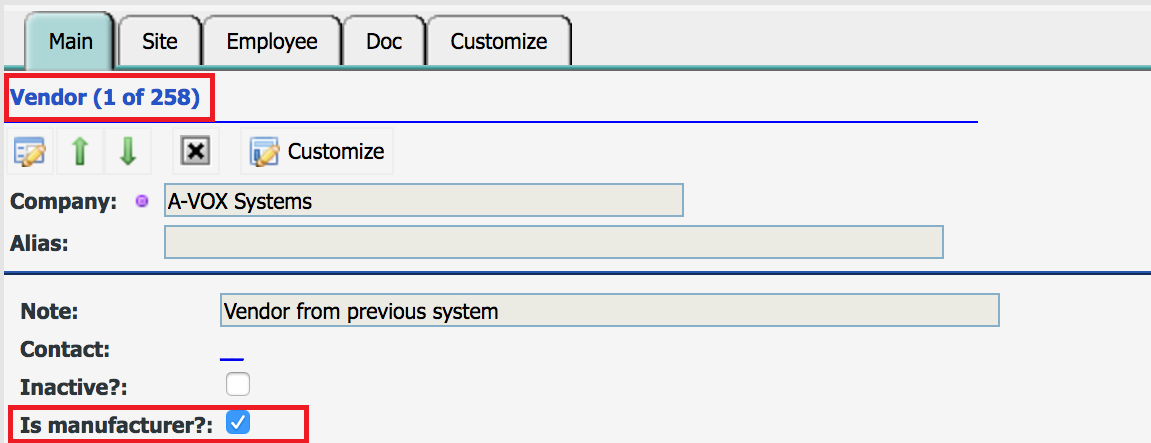Click the edit record pencil icon
Screen dimensions: 1151x443
click(29, 151)
